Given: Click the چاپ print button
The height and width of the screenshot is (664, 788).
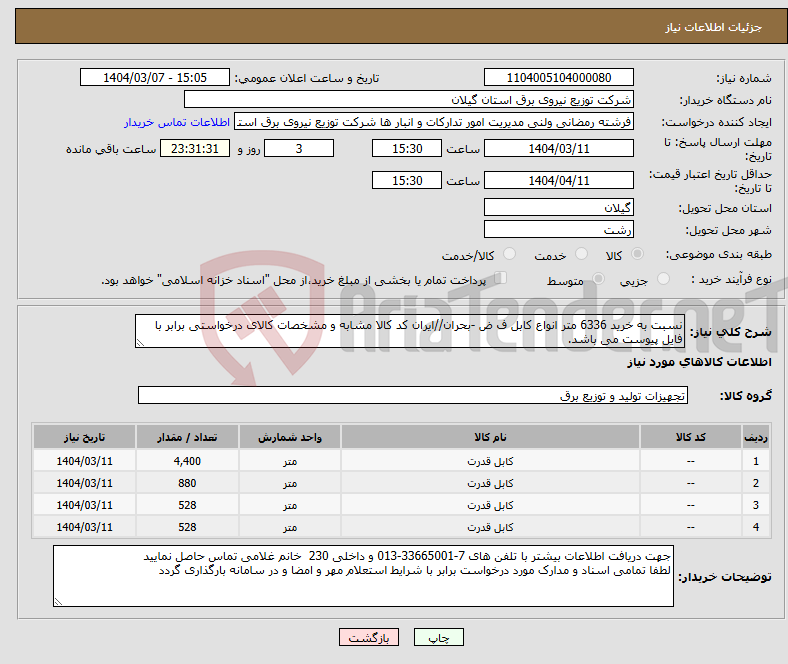Looking at the screenshot, I should click(446, 638).
